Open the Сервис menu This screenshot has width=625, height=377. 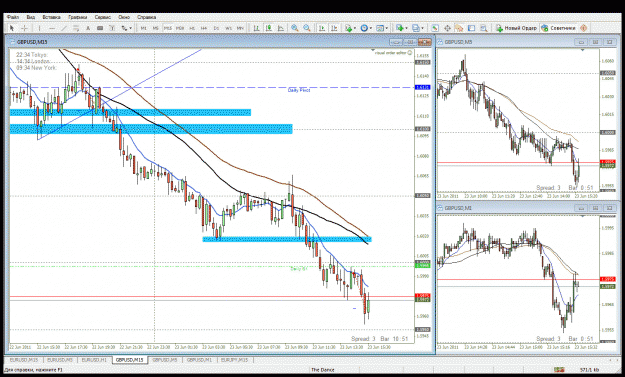pyautogui.click(x=103, y=17)
